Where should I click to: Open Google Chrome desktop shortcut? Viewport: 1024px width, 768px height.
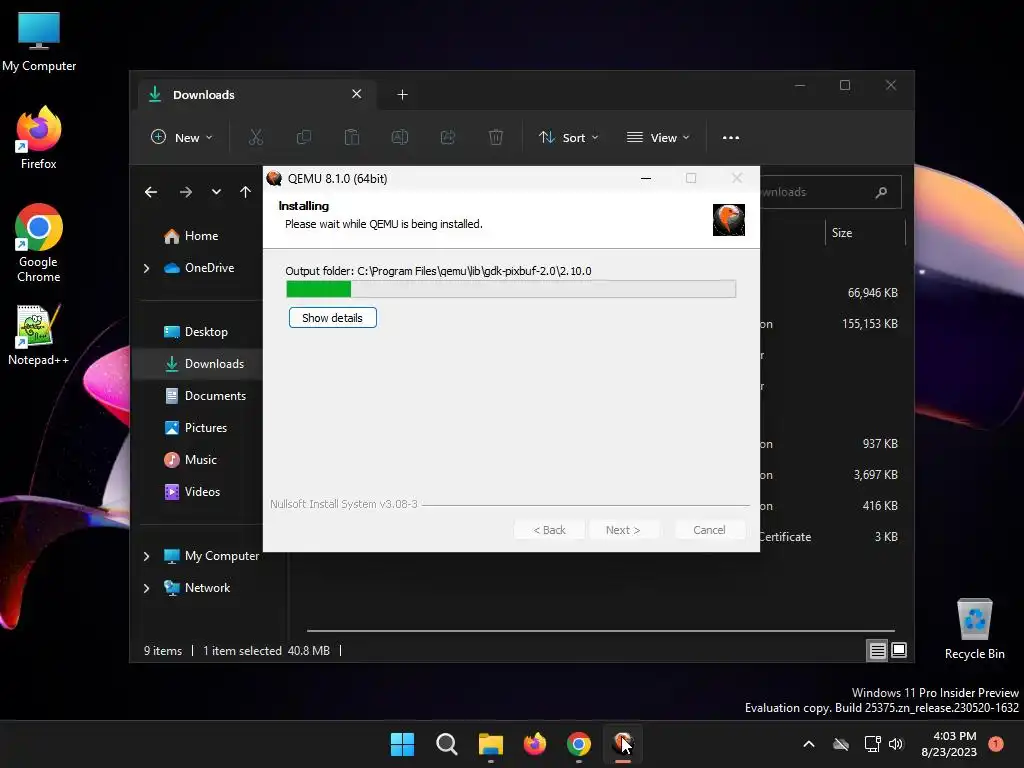click(x=39, y=243)
